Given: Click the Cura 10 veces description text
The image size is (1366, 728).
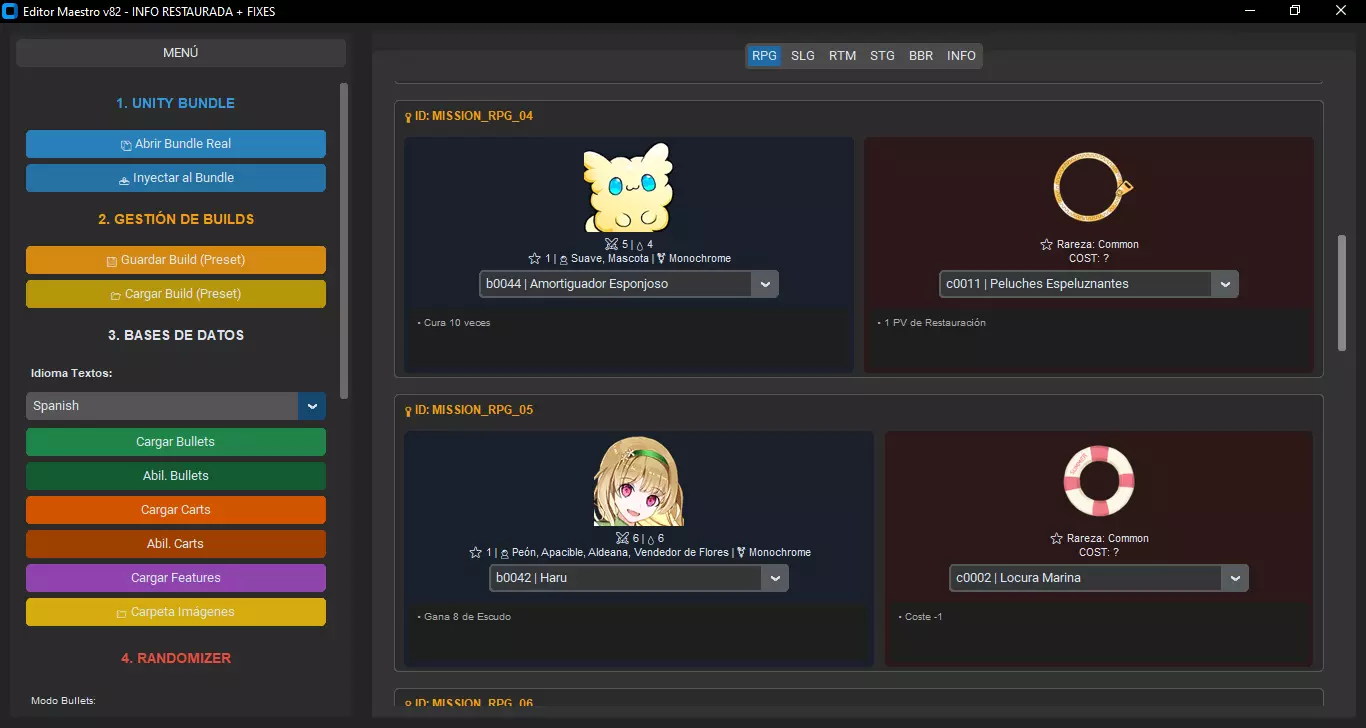Looking at the screenshot, I should [x=454, y=323].
